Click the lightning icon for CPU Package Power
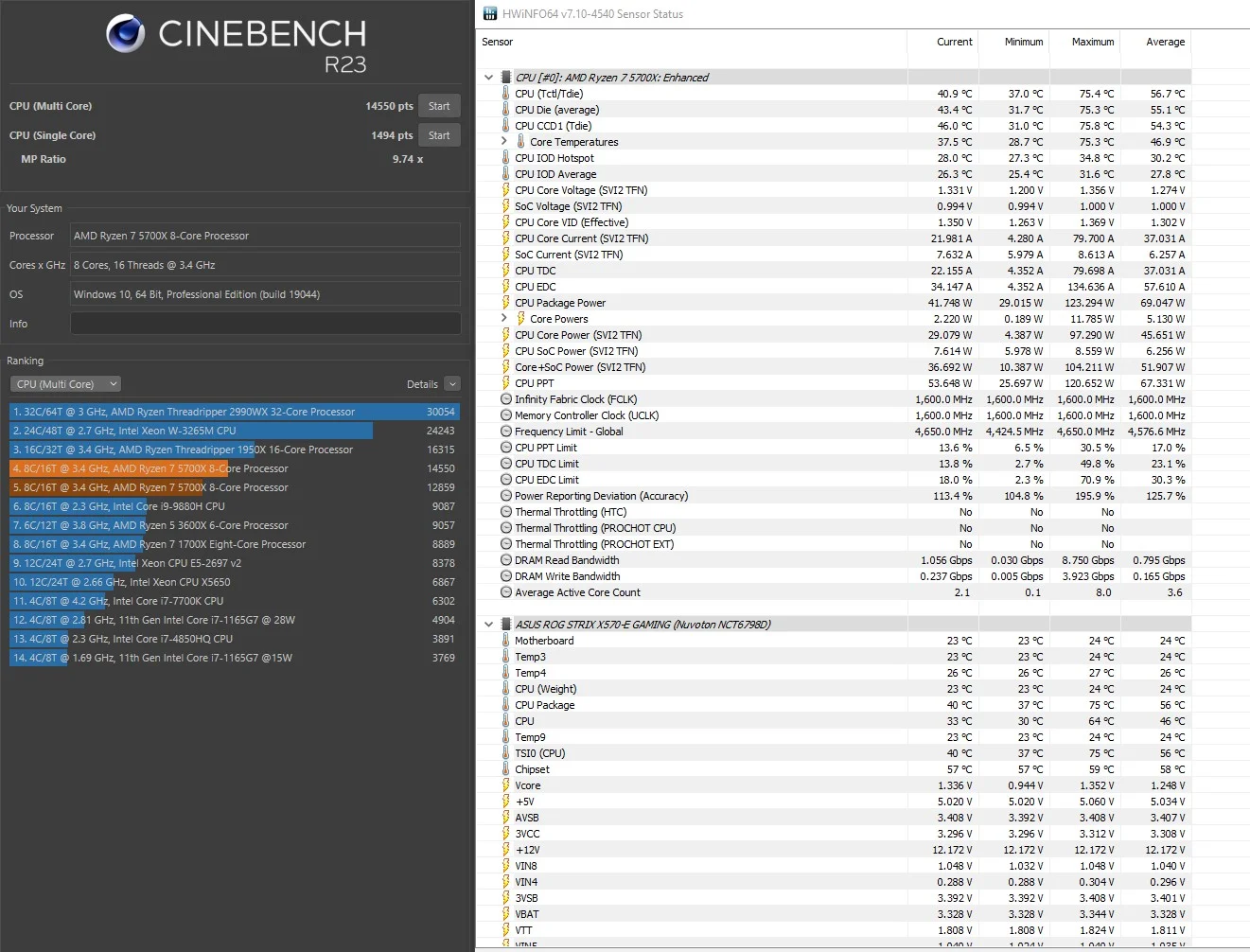Viewport: 1250px width, 952px height. pyautogui.click(x=506, y=303)
